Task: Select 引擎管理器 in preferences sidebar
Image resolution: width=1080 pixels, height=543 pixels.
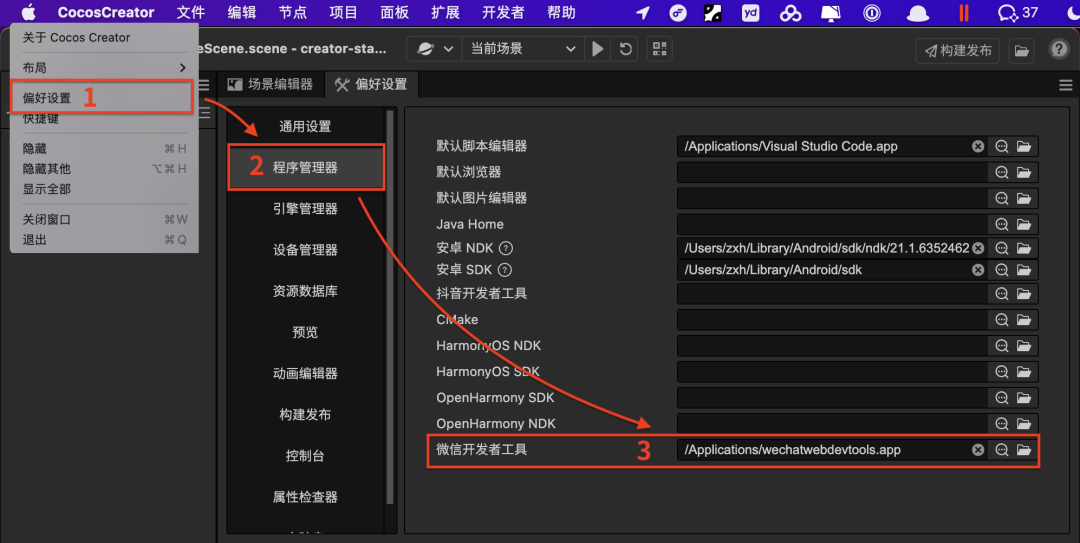Action: coord(305,209)
